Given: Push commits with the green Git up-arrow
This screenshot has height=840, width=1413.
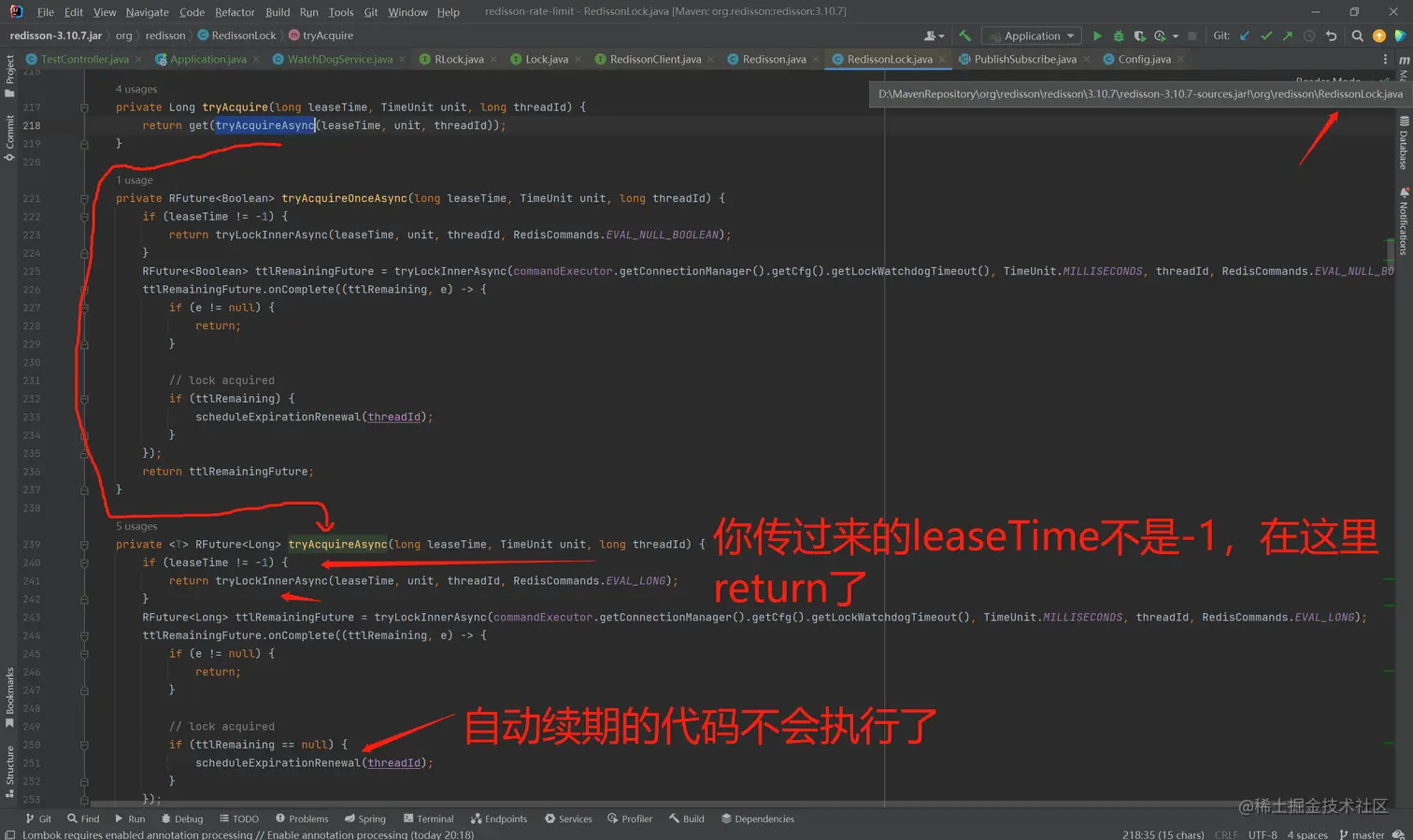Looking at the screenshot, I should coord(1288,36).
